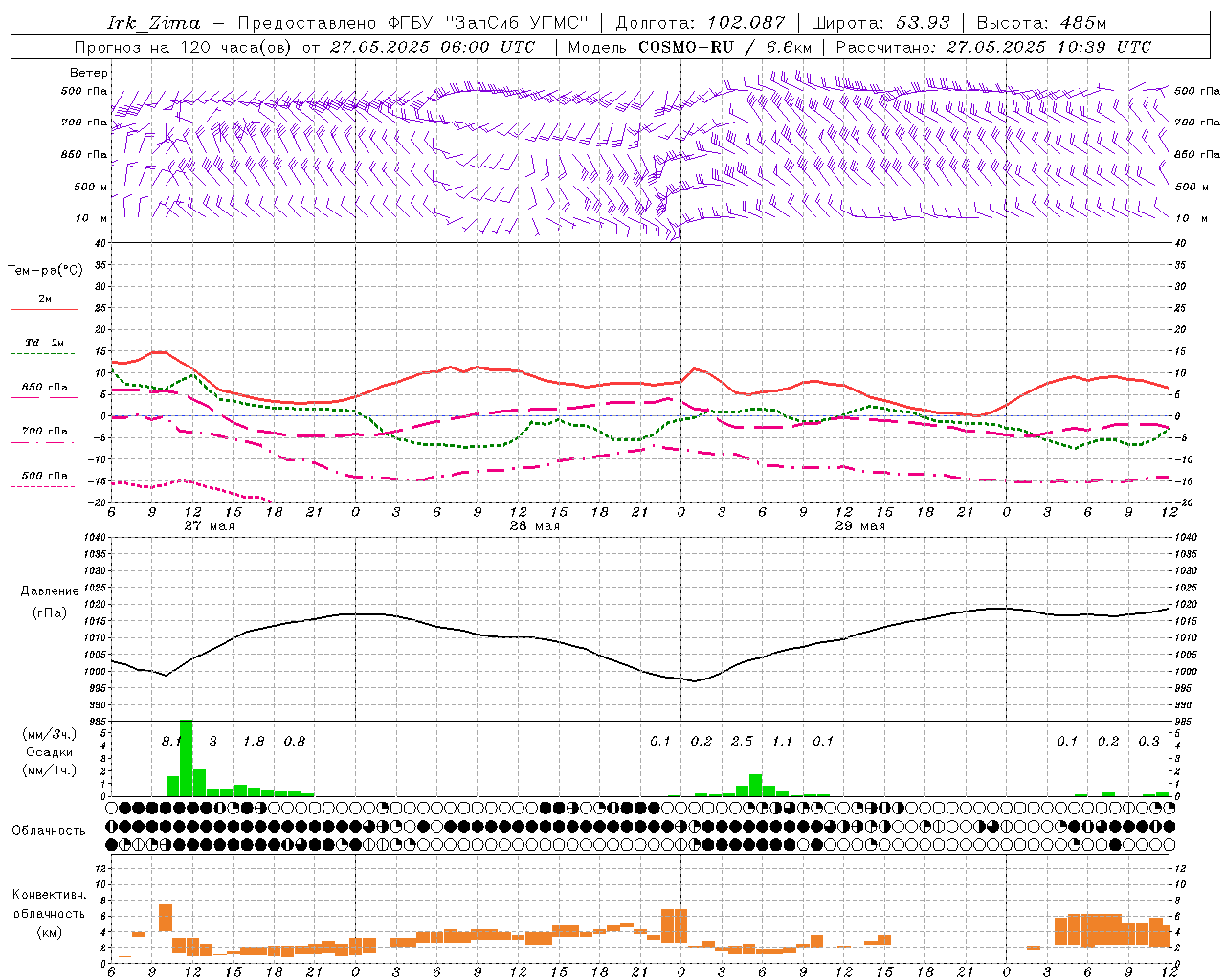Viewport: 1225px width, 980px height.
Task: Click the tallest green precipitation bar
Action: pos(187,758)
